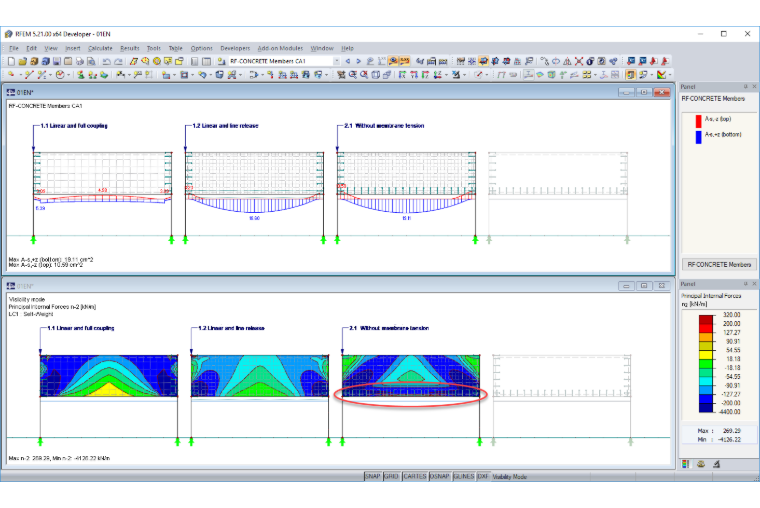
Task: Open the Calculate menu
Action: (x=100, y=48)
